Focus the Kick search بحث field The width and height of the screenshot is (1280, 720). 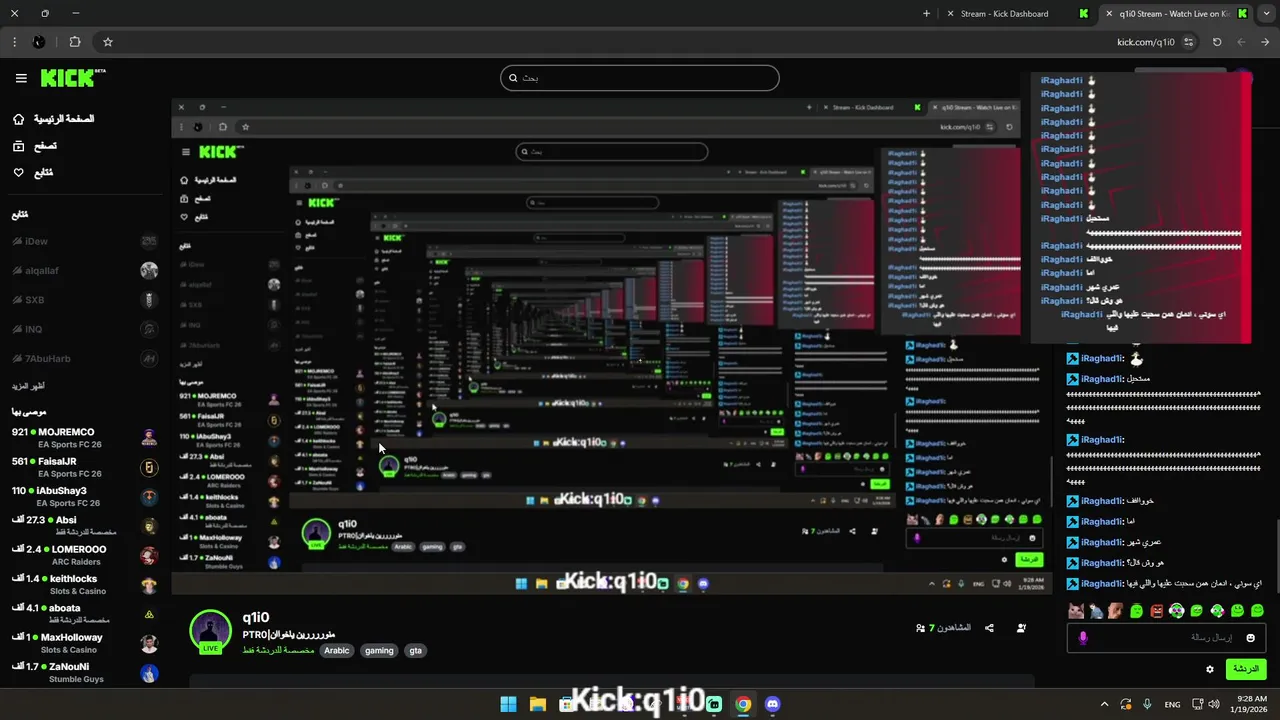[640, 78]
